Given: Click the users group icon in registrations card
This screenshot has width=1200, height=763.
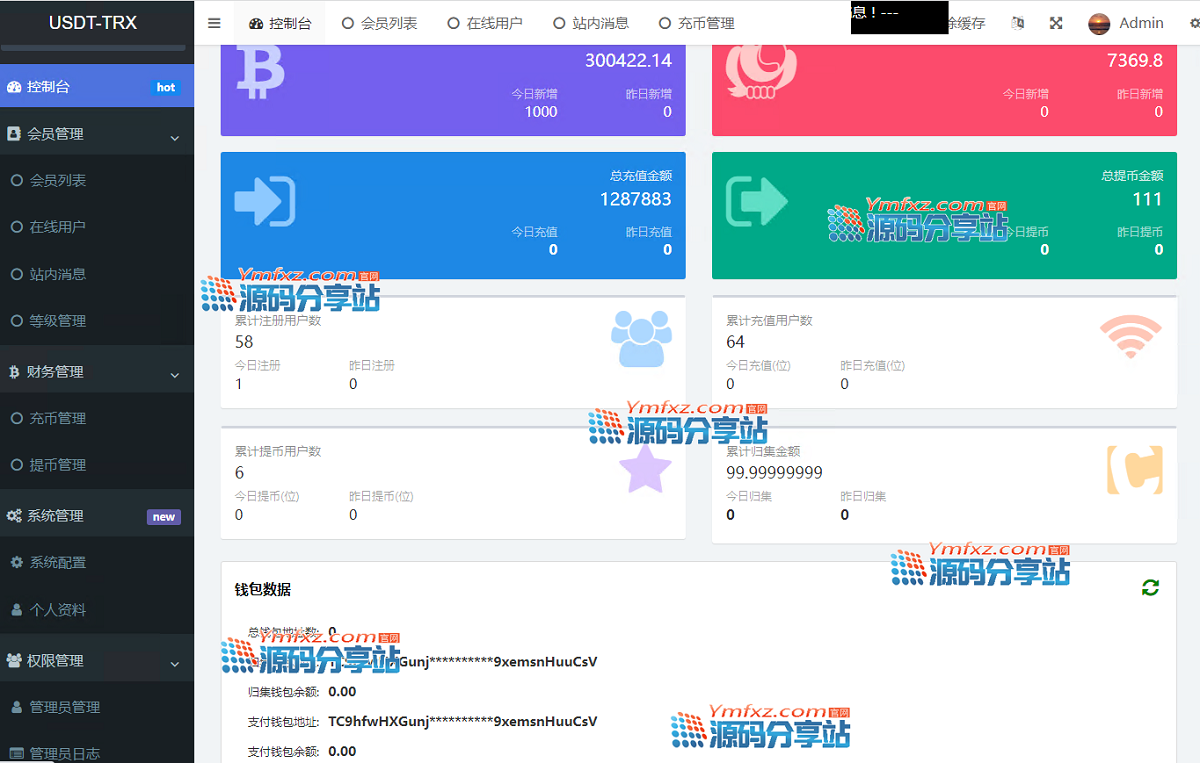Looking at the screenshot, I should (641, 339).
